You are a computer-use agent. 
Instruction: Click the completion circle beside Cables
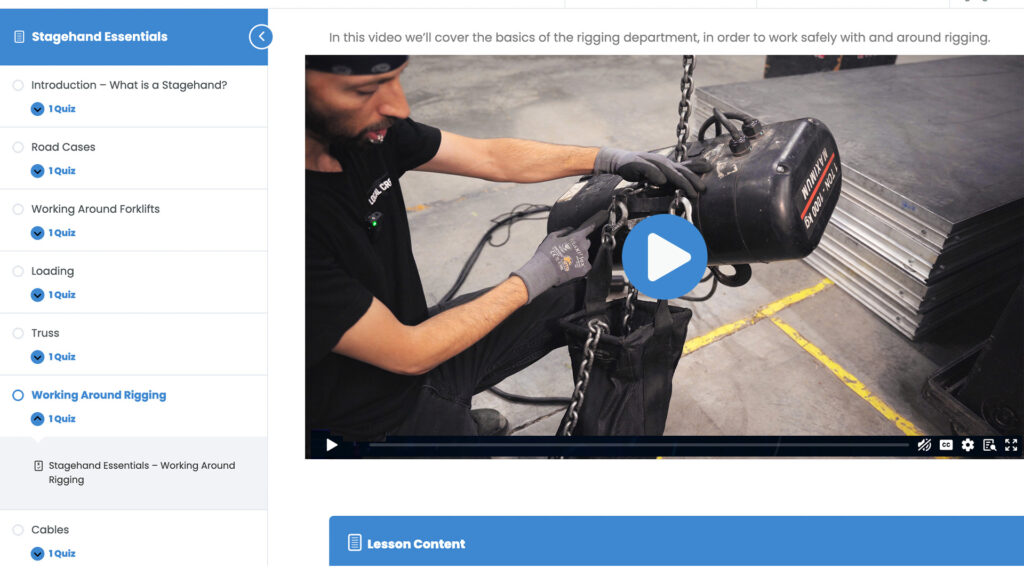click(x=18, y=530)
